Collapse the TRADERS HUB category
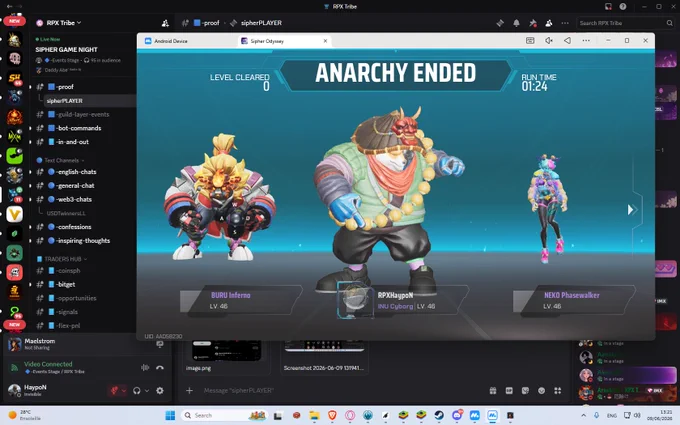 pos(62,259)
